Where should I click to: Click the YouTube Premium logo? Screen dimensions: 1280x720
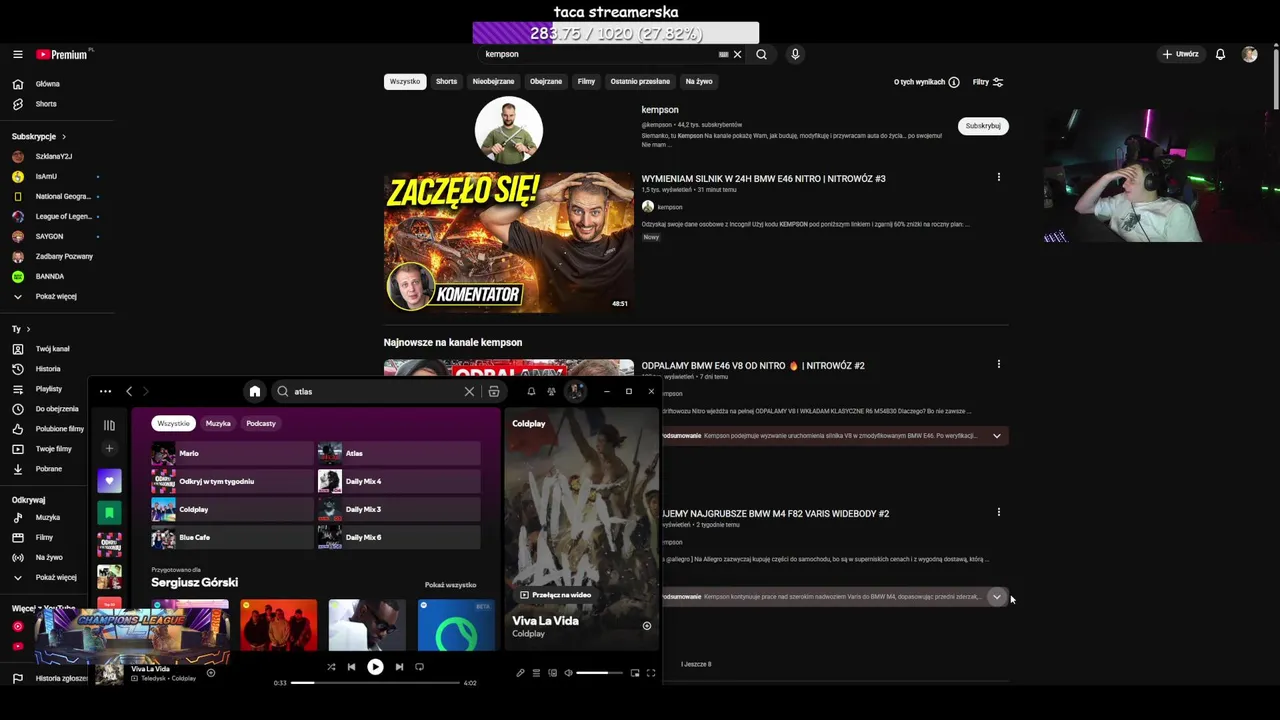click(62, 55)
